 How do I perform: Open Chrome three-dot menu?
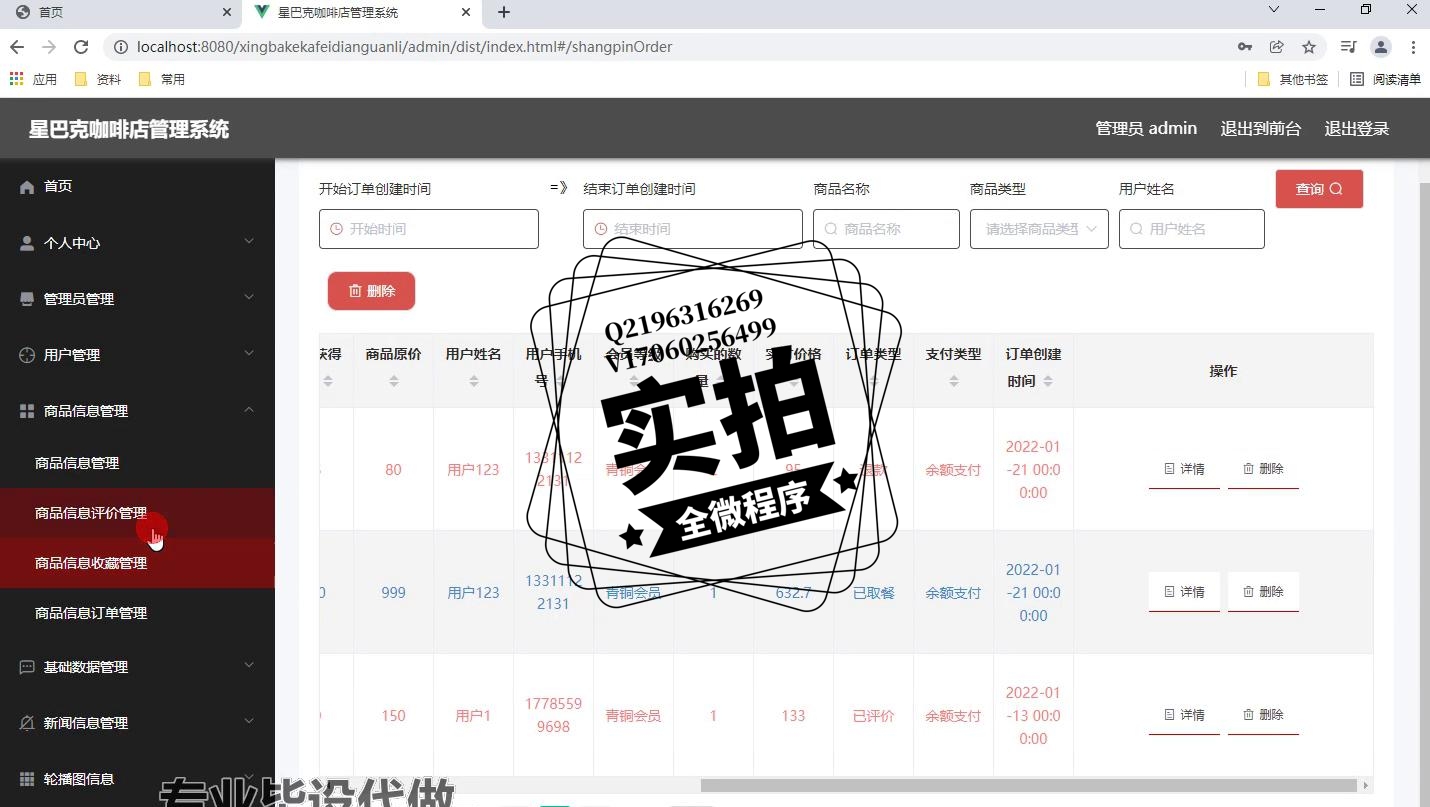[1413, 47]
